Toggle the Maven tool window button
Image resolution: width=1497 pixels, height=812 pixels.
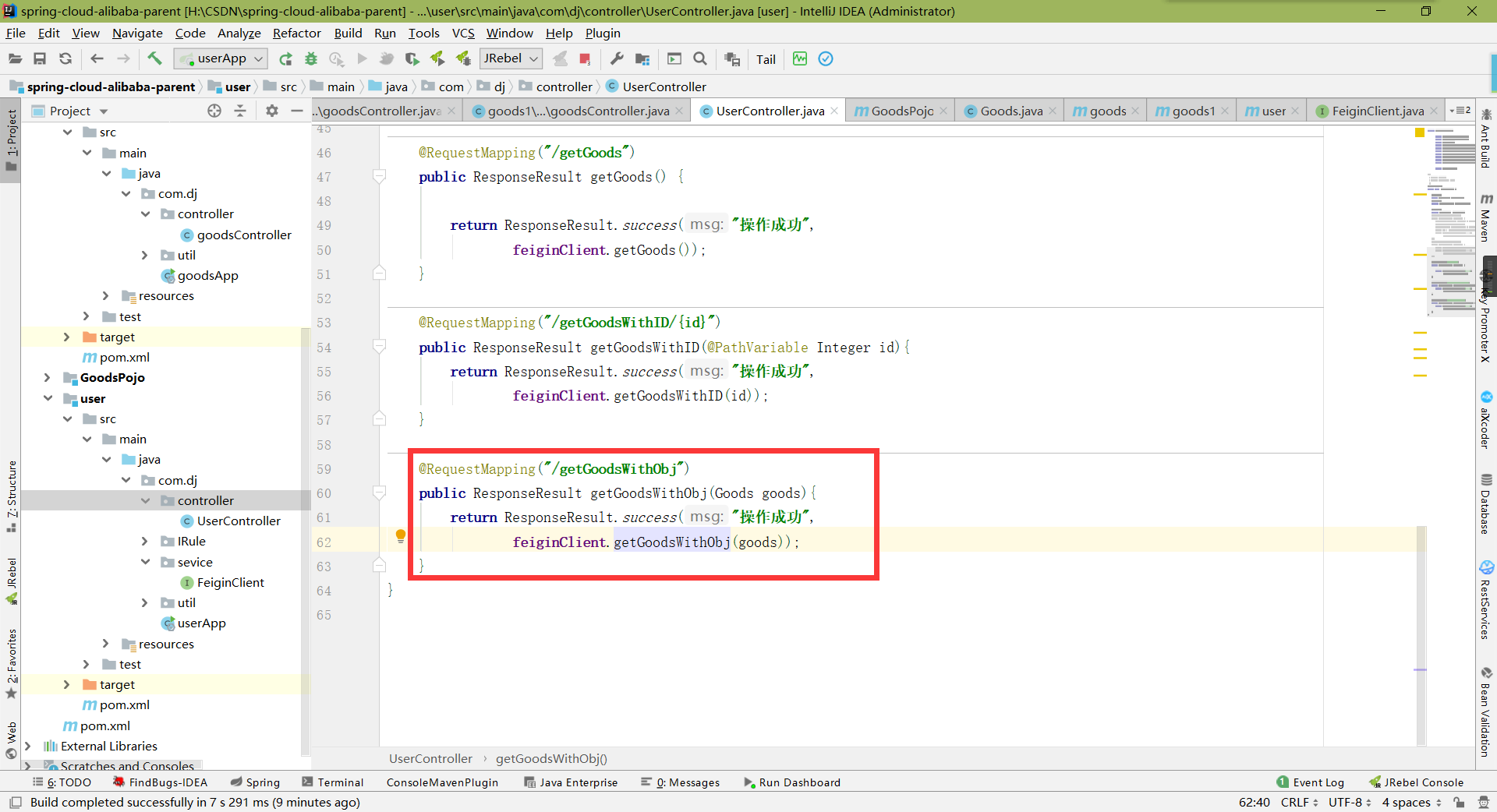click(1486, 217)
